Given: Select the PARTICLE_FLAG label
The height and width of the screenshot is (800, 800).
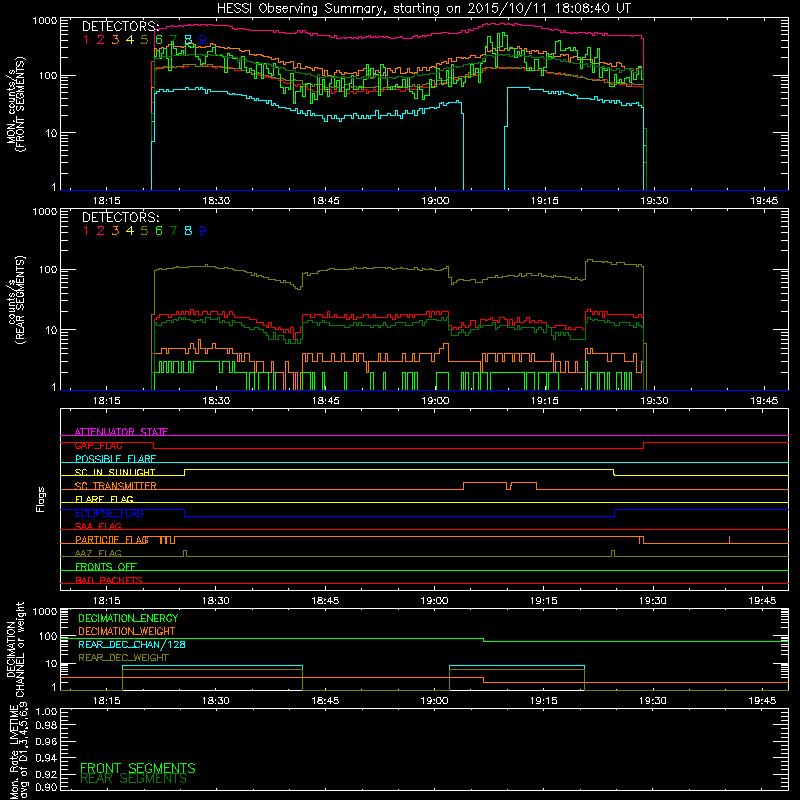Looking at the screenshot, I should click(x=112, y=540).
